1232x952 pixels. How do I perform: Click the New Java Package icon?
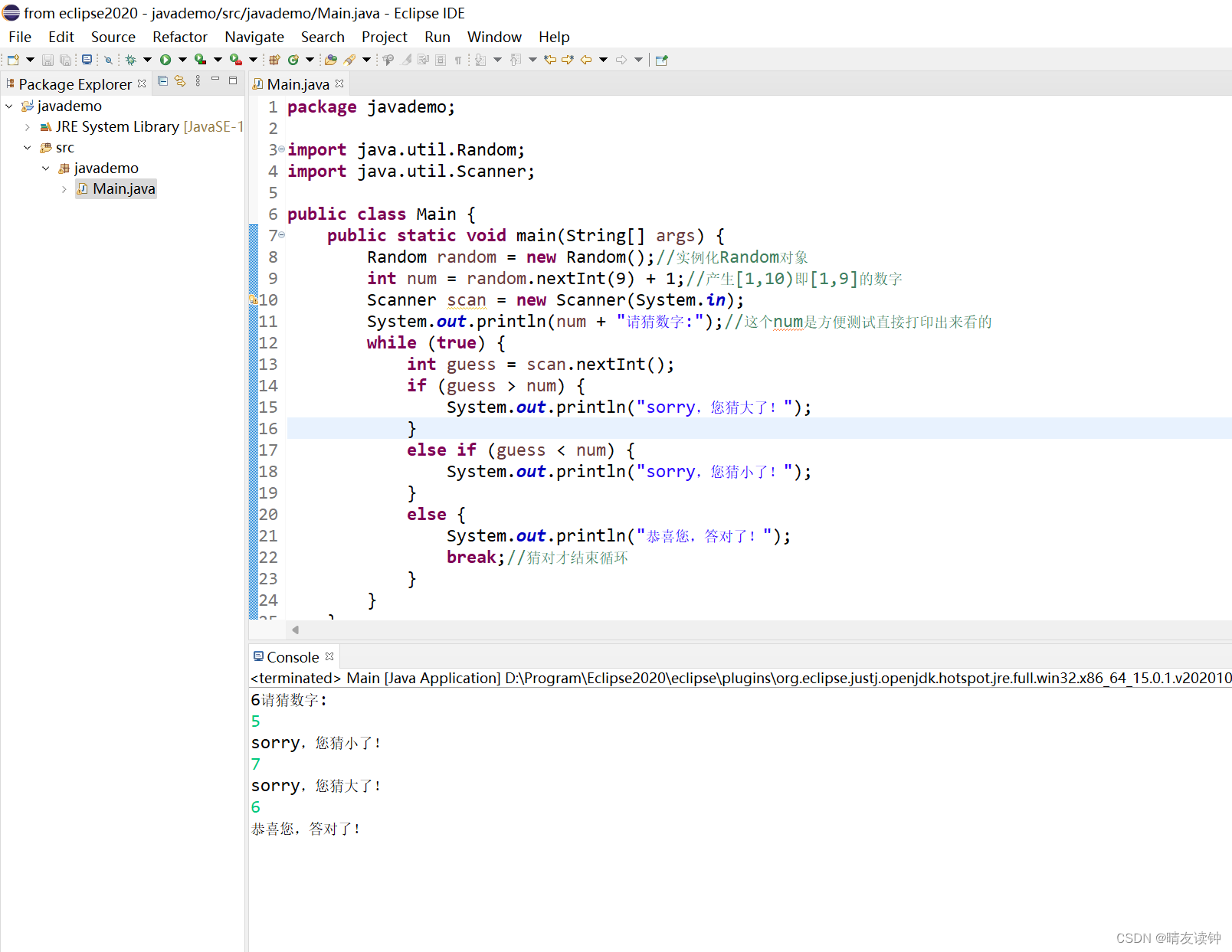pos(274,60)
